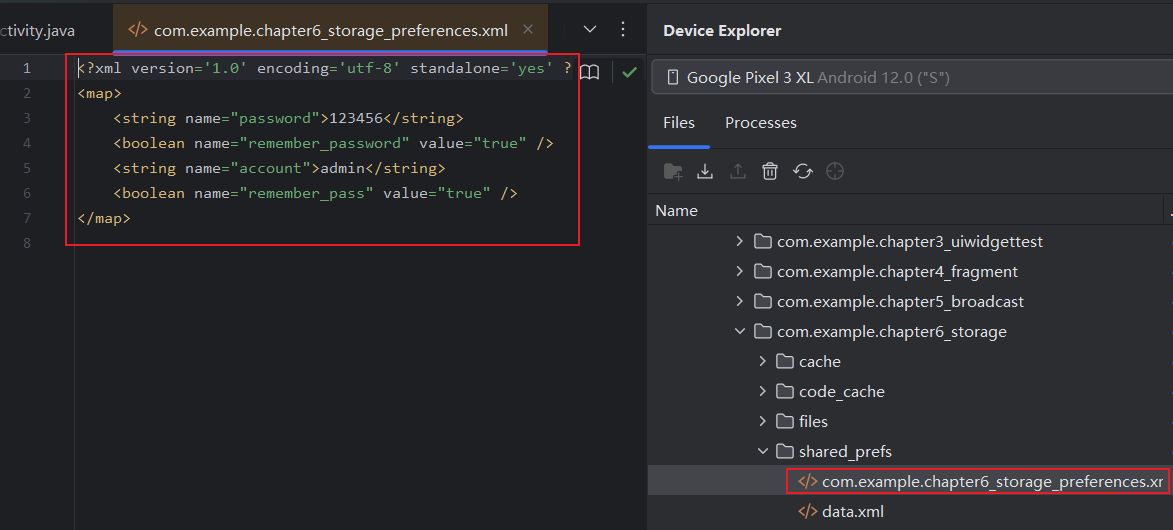1173x530 pixels.
Task: Click the upload file icon
Action: (738, 172)
